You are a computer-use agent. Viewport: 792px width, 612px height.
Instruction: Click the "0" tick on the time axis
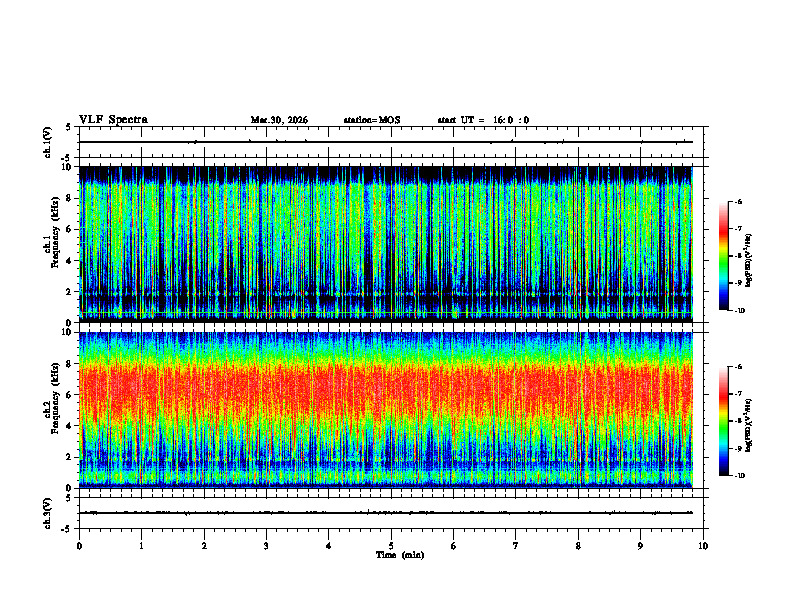[x=79, y=546]
